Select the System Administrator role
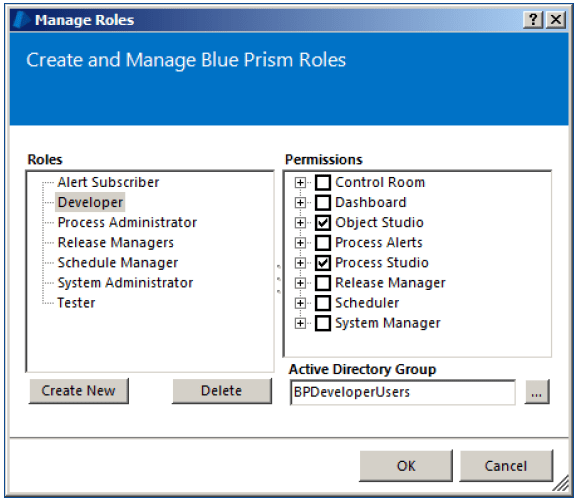The height and width of the screenshot is (502, 577). (125, 283)
